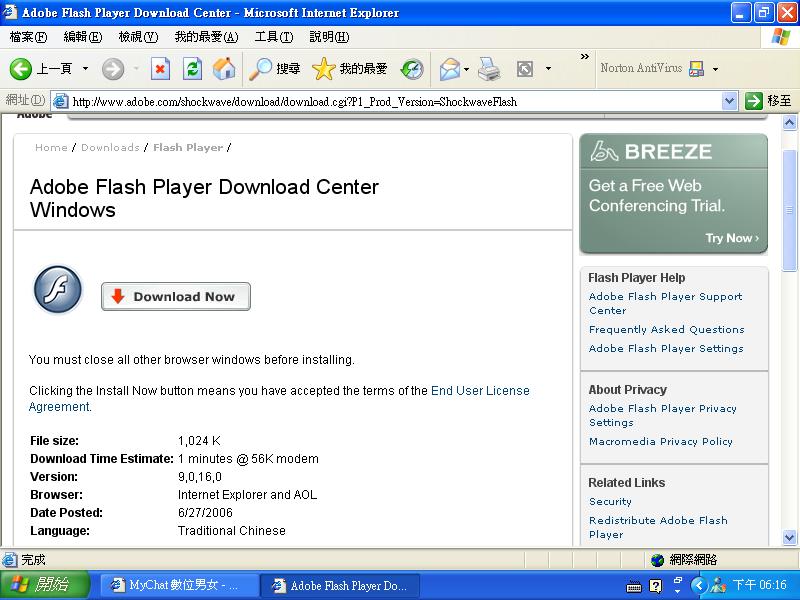This screenshot has height=600, width=800.
Task: Click the Norton AntiVirus icon
Action: coord(696,68)
